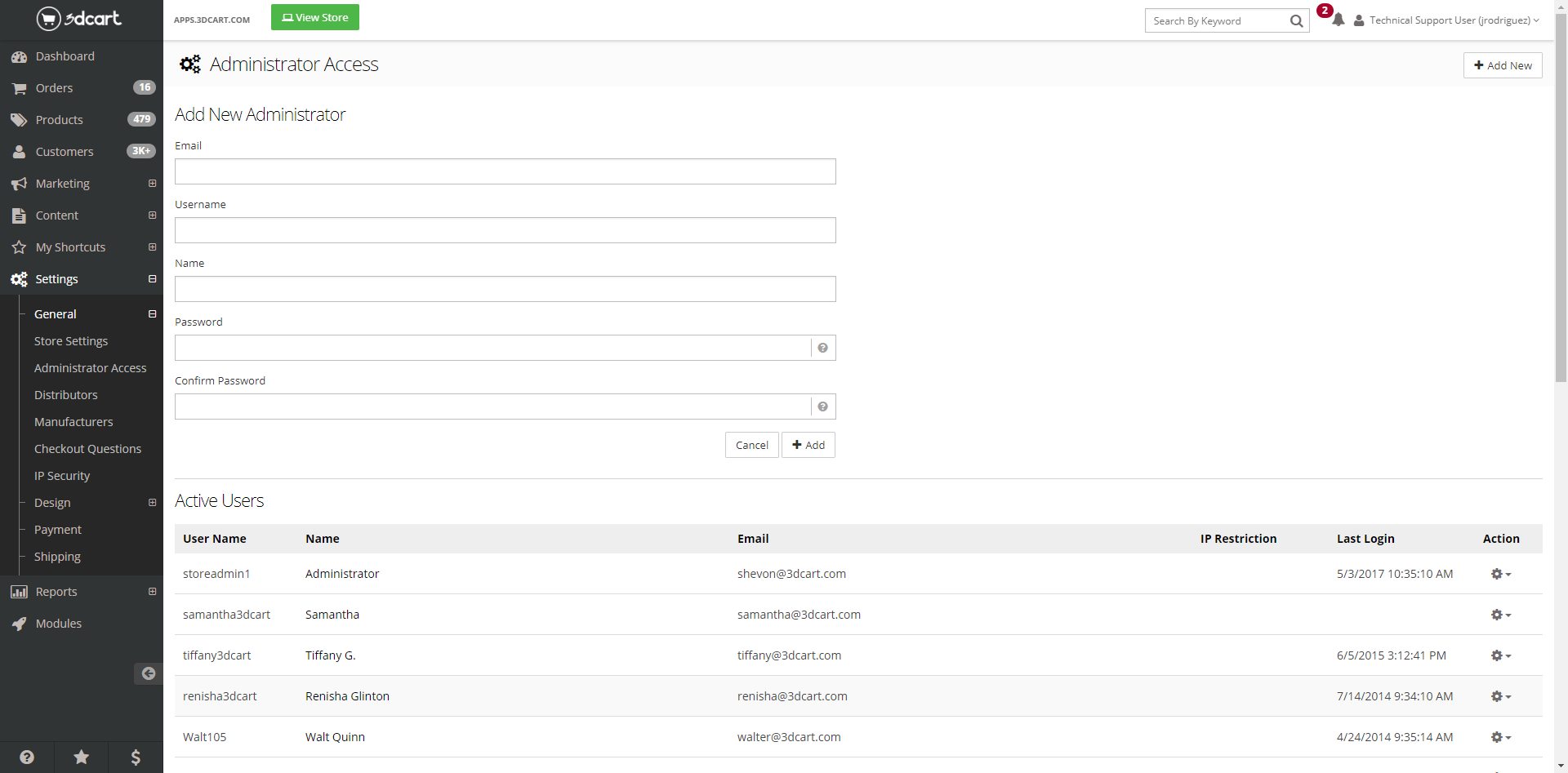Click the notifications bell icon

coord(1338,20)
